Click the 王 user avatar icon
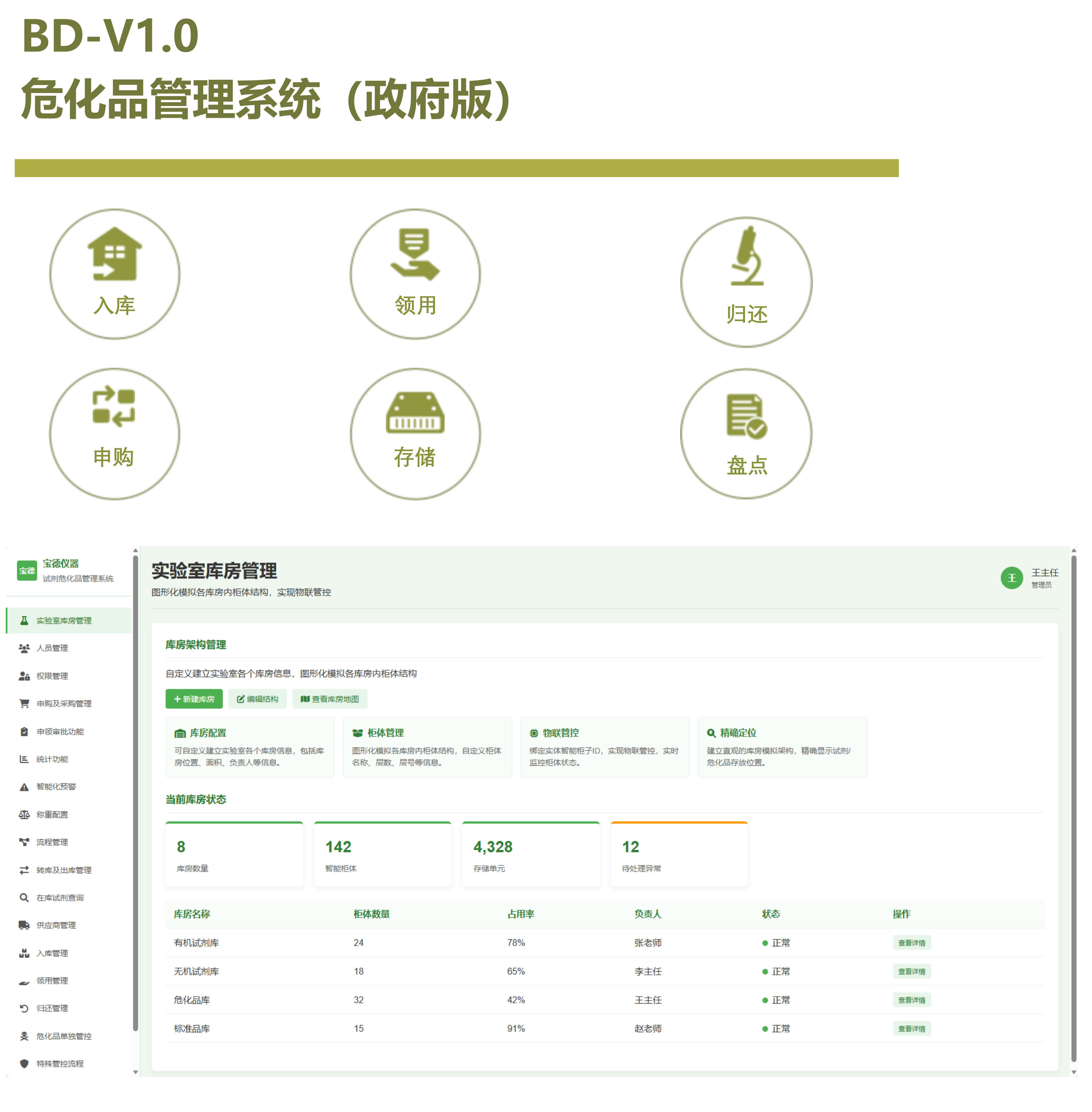Image resolution: width=1092 pixels, height=1112 pixels. click(1012, 578)
